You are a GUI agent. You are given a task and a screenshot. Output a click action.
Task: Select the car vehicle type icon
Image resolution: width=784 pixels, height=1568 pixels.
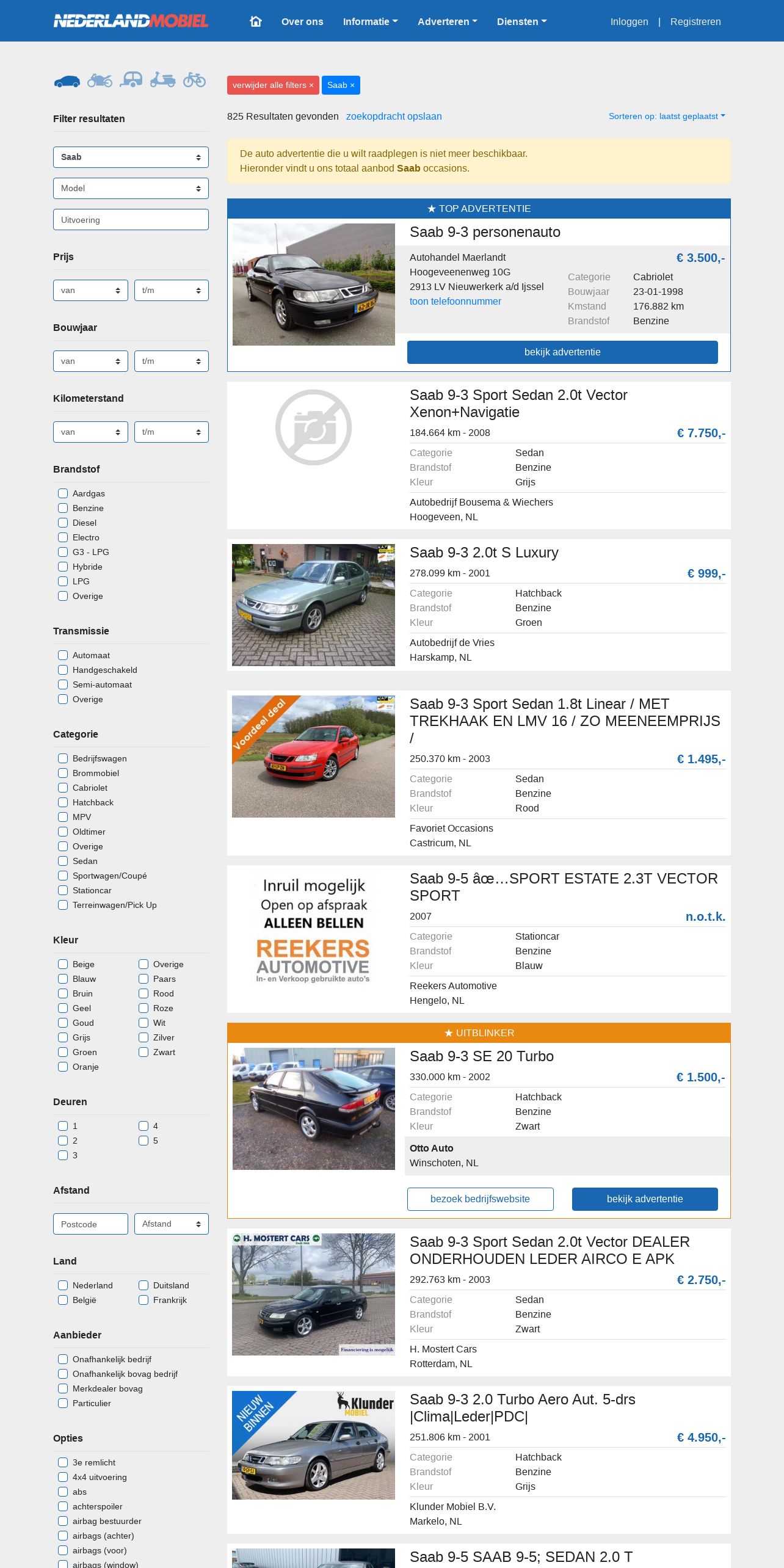(x=67, y=81)
